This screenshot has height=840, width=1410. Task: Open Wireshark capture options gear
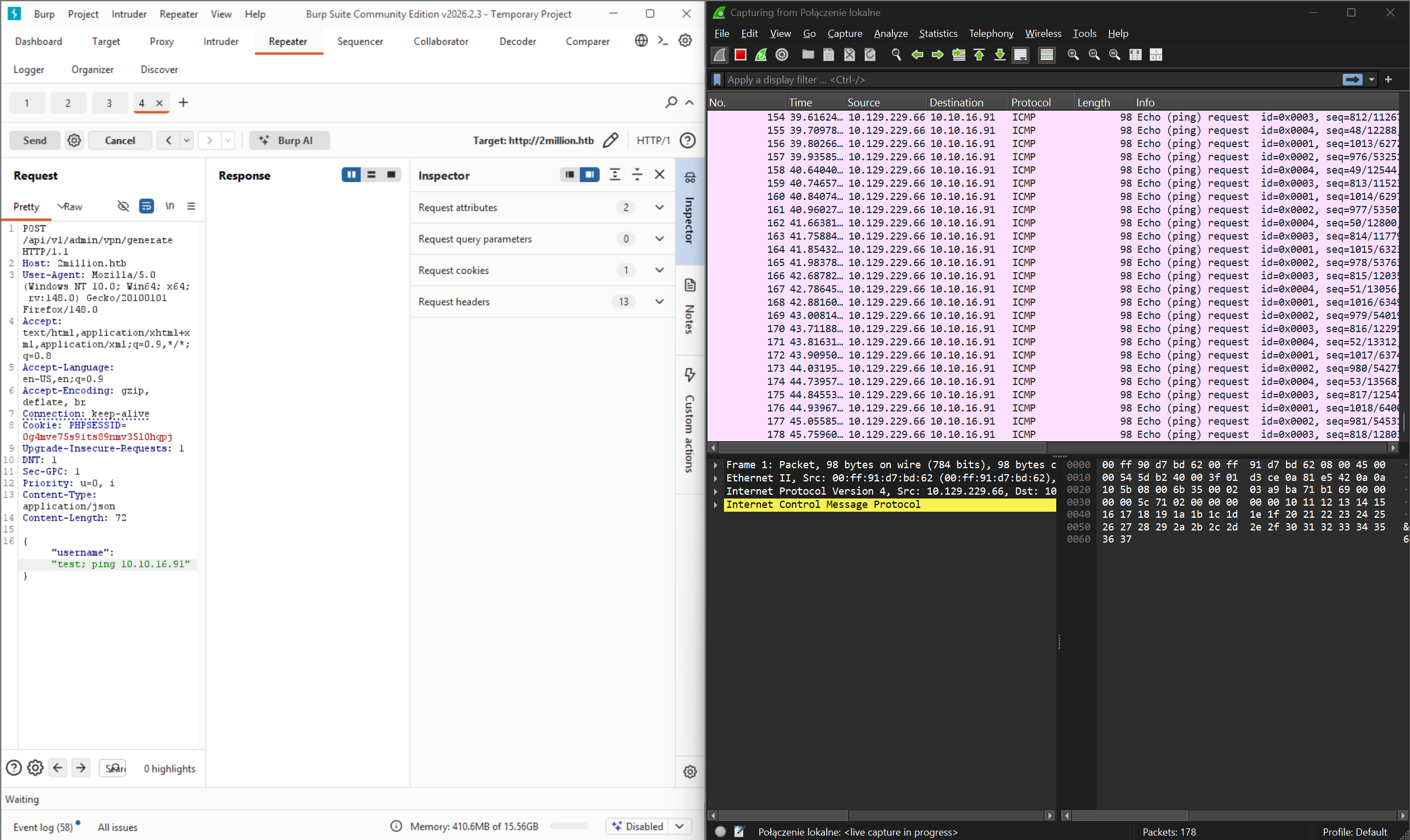pos(782,55)
